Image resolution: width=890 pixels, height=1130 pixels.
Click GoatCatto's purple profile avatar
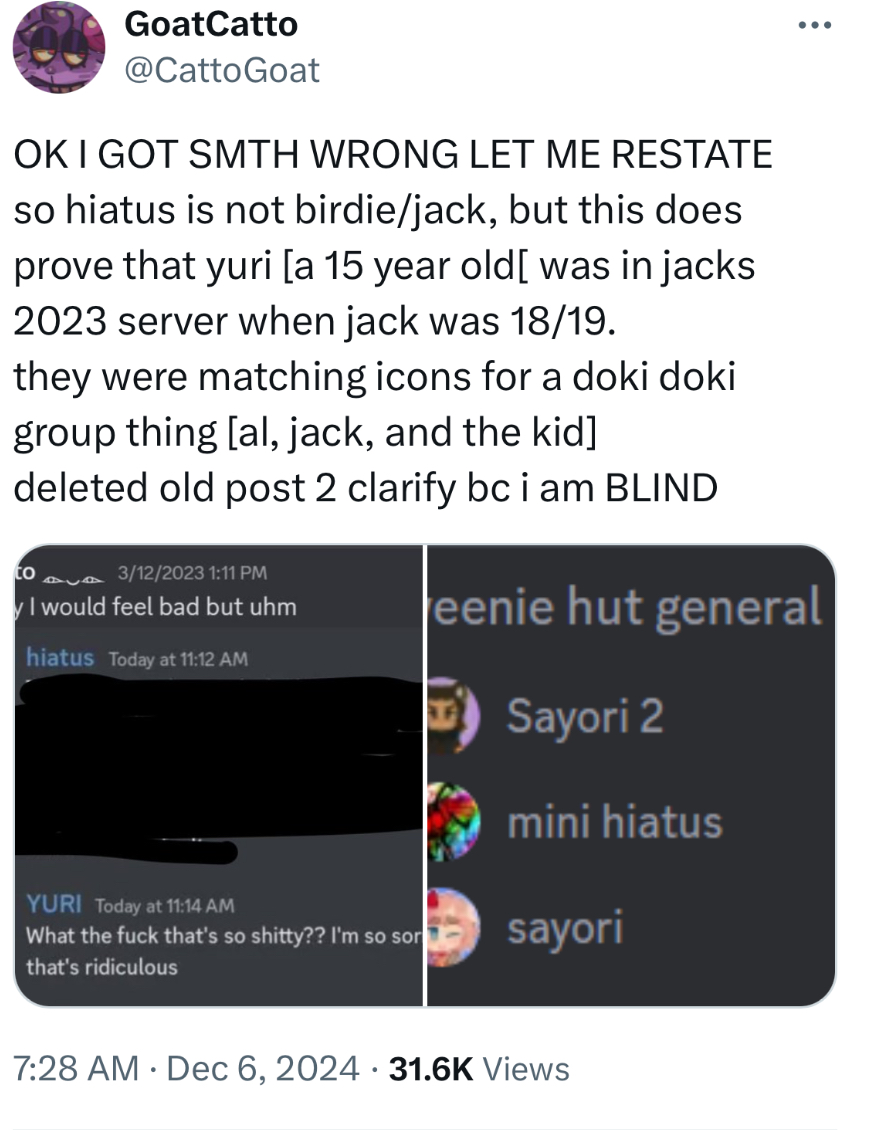(x=59, y=48)
